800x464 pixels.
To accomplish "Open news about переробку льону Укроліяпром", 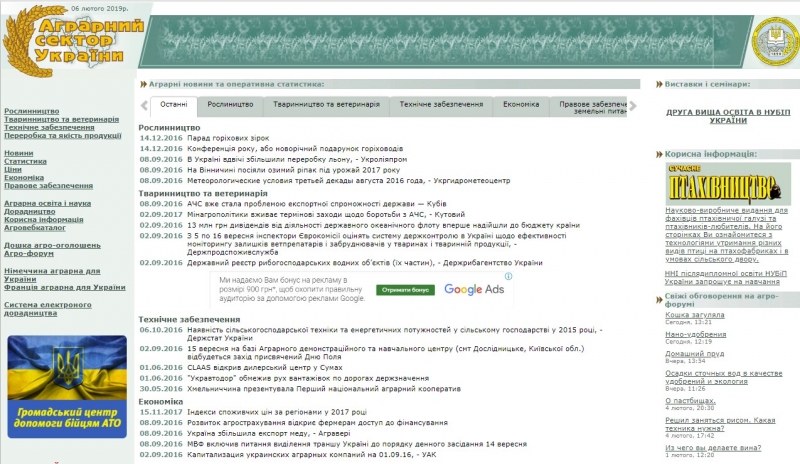I will pos(297,159).
